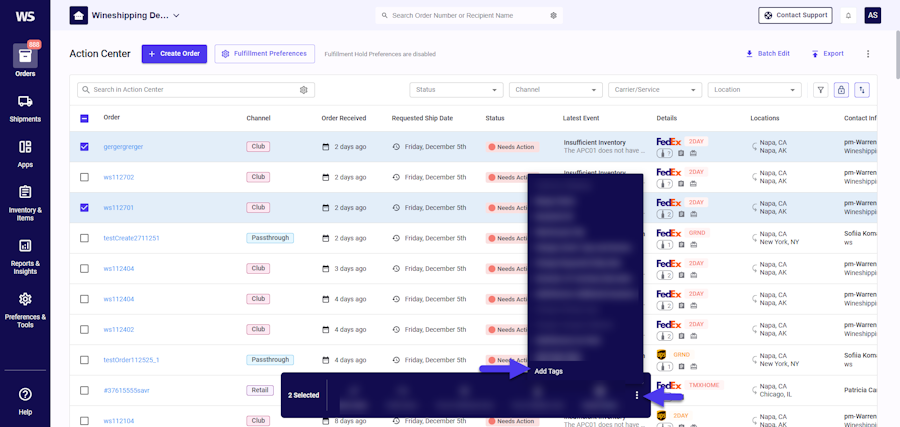Click the WS logo

coord(25,16)
